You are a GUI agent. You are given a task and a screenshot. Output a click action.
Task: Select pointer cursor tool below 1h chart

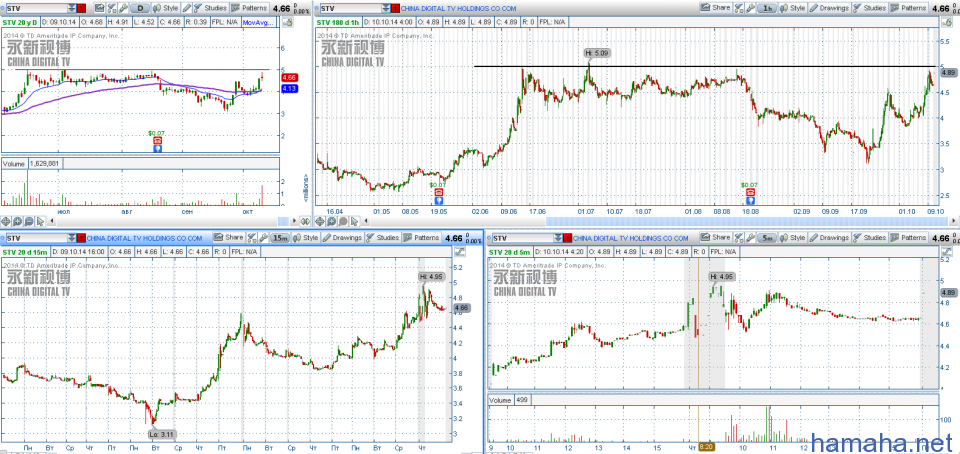click(x=354, y=221)
